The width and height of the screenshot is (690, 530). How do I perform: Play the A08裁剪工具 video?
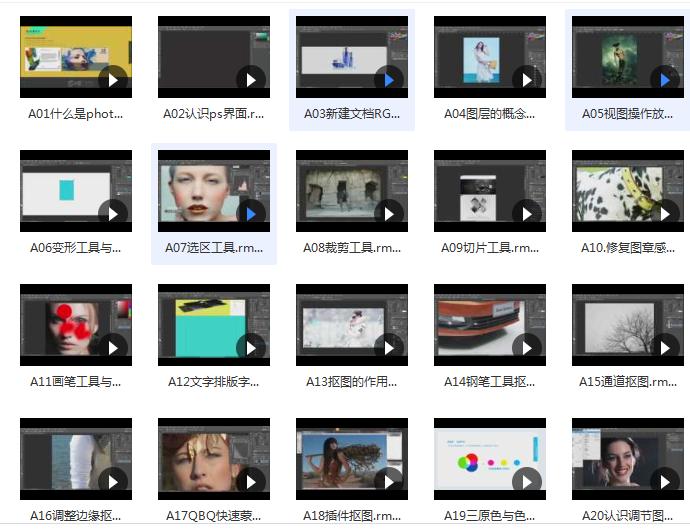389,214
